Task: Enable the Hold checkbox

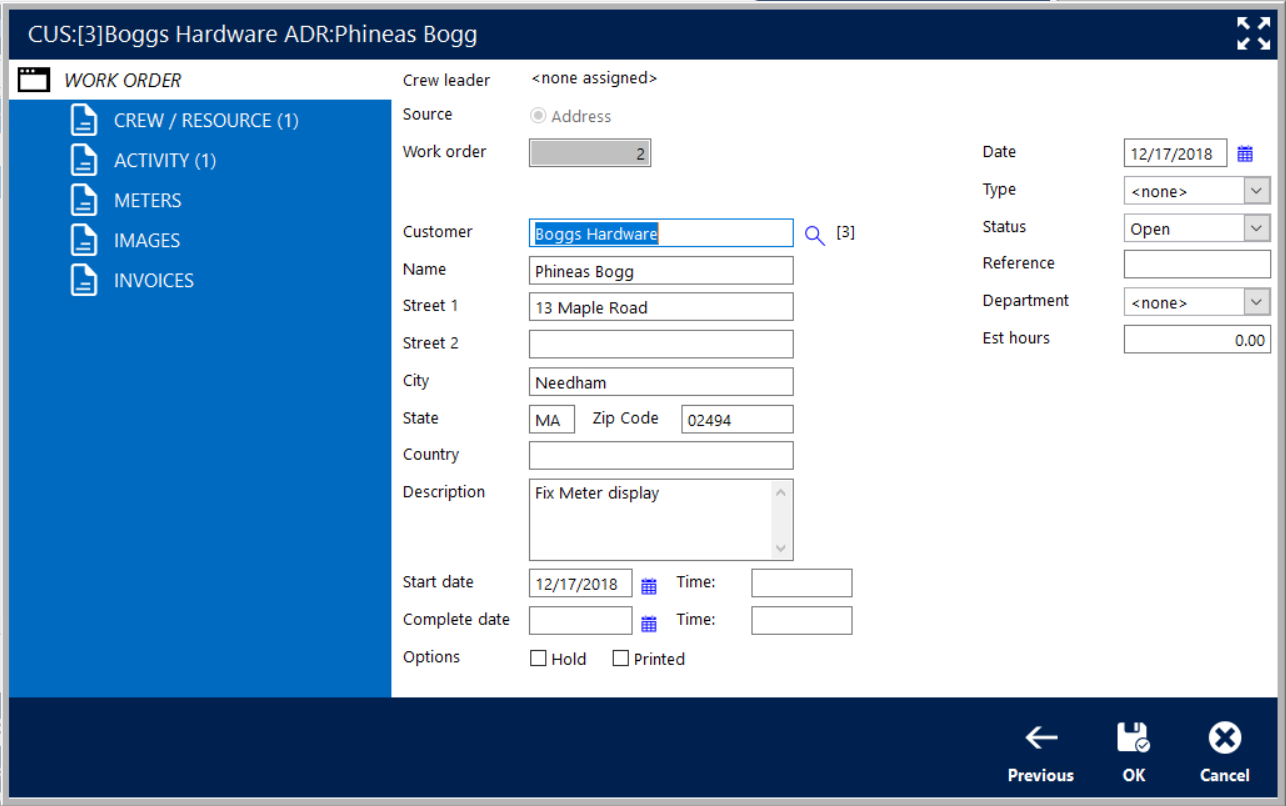Action: (x=538, y=659)
